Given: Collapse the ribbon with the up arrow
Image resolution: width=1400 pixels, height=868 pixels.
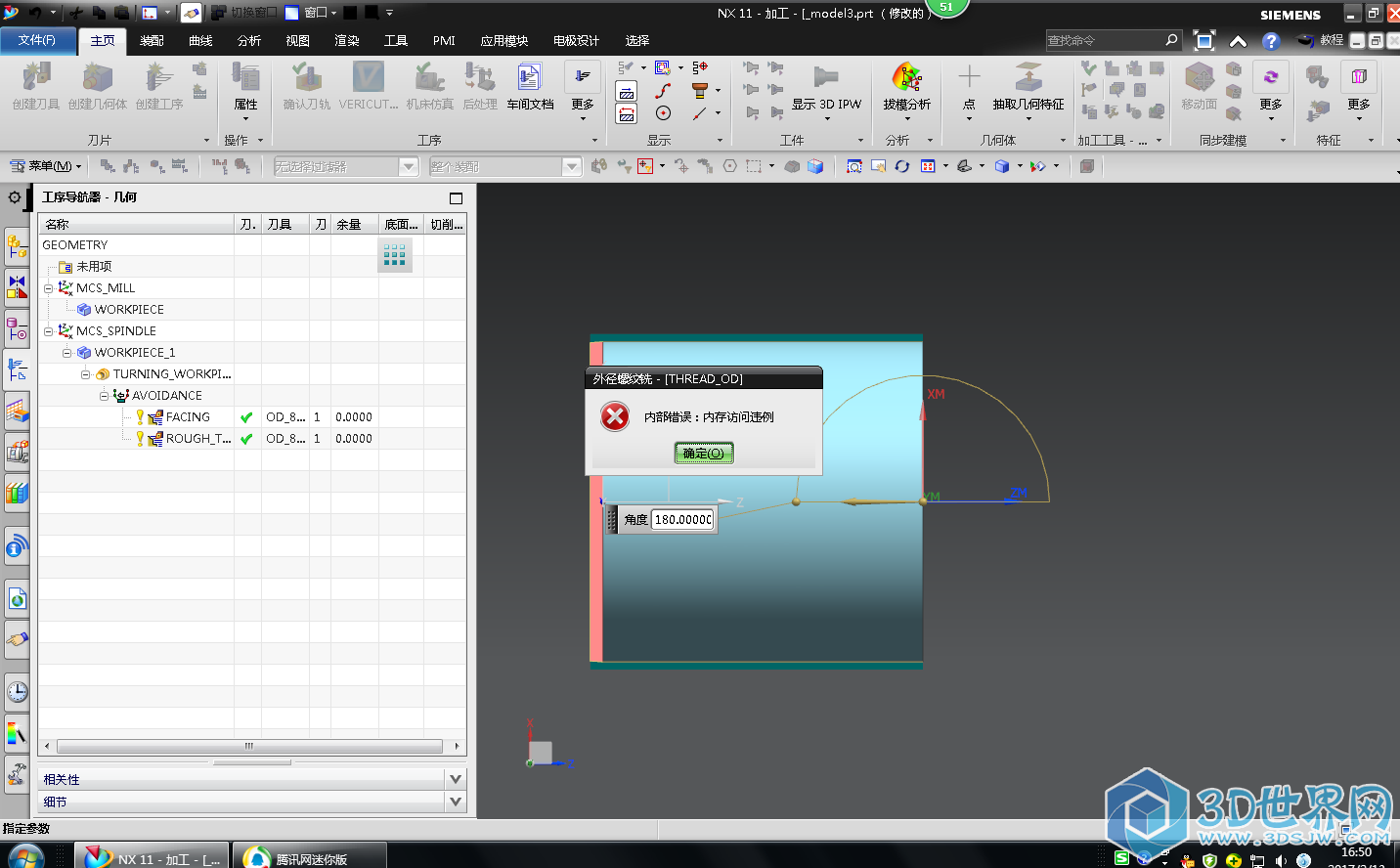Looking at the screenshot, I should [x=1238, y=41].
